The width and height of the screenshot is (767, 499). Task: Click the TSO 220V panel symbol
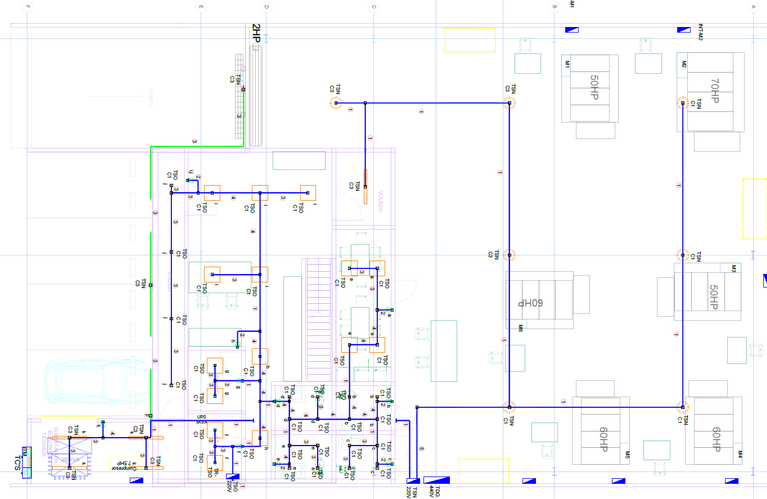point(233,476)
